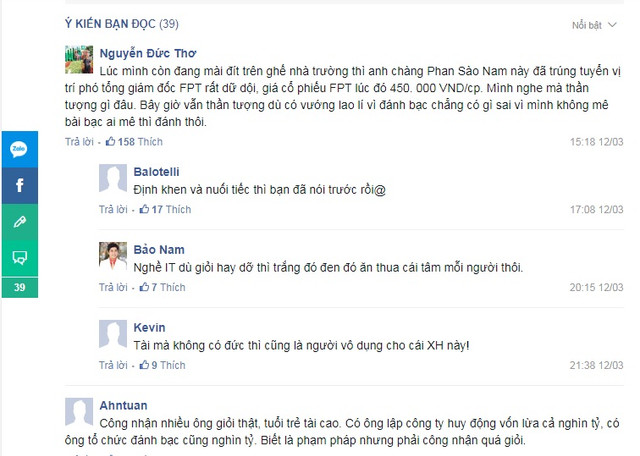Viewport: 640px width, 456px height.
Task: Like Nguyễn Đức Thơ's comment thumbs-up
Action: 110,142
